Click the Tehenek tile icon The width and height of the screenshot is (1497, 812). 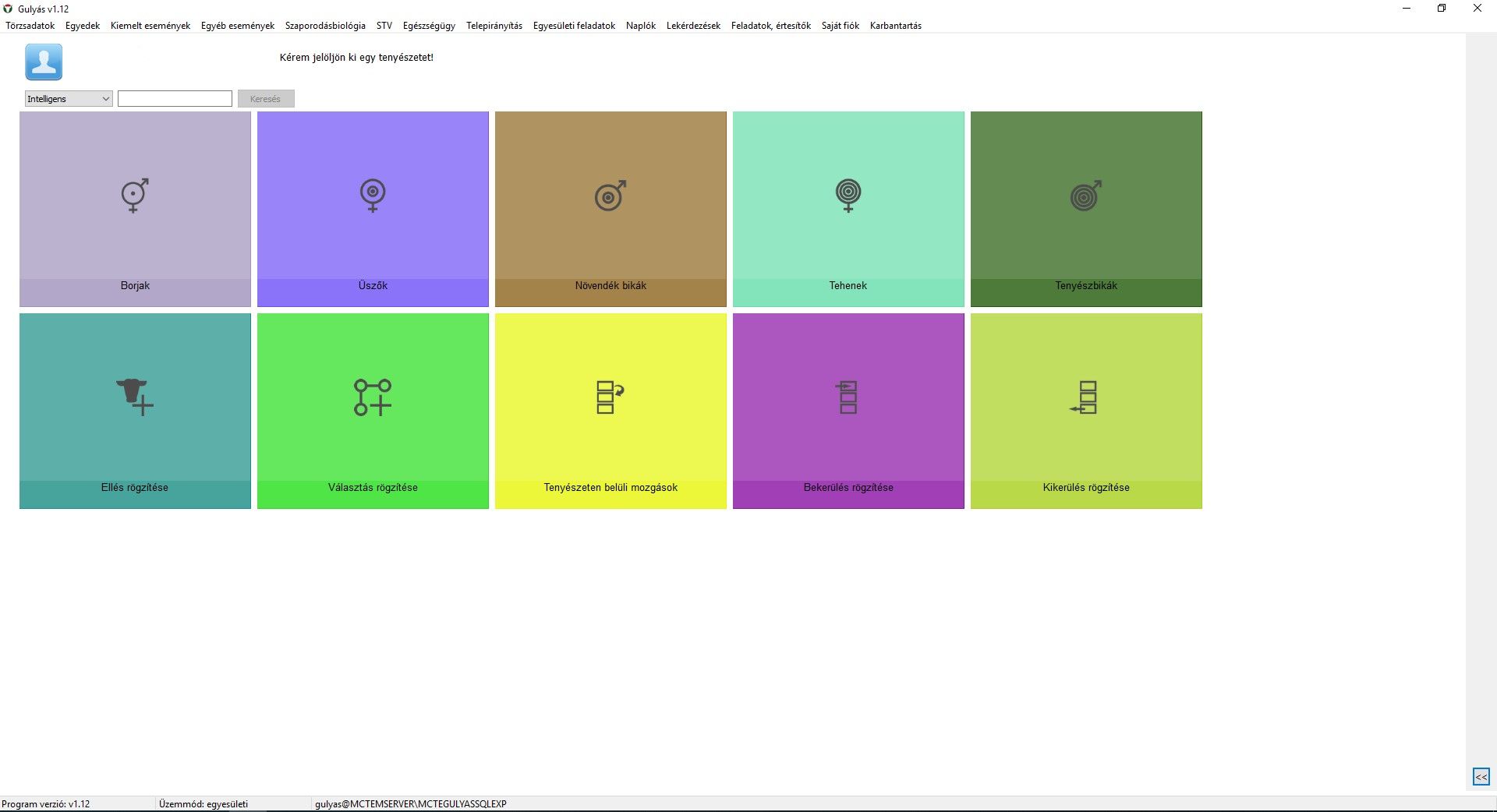tap(848, 196)
